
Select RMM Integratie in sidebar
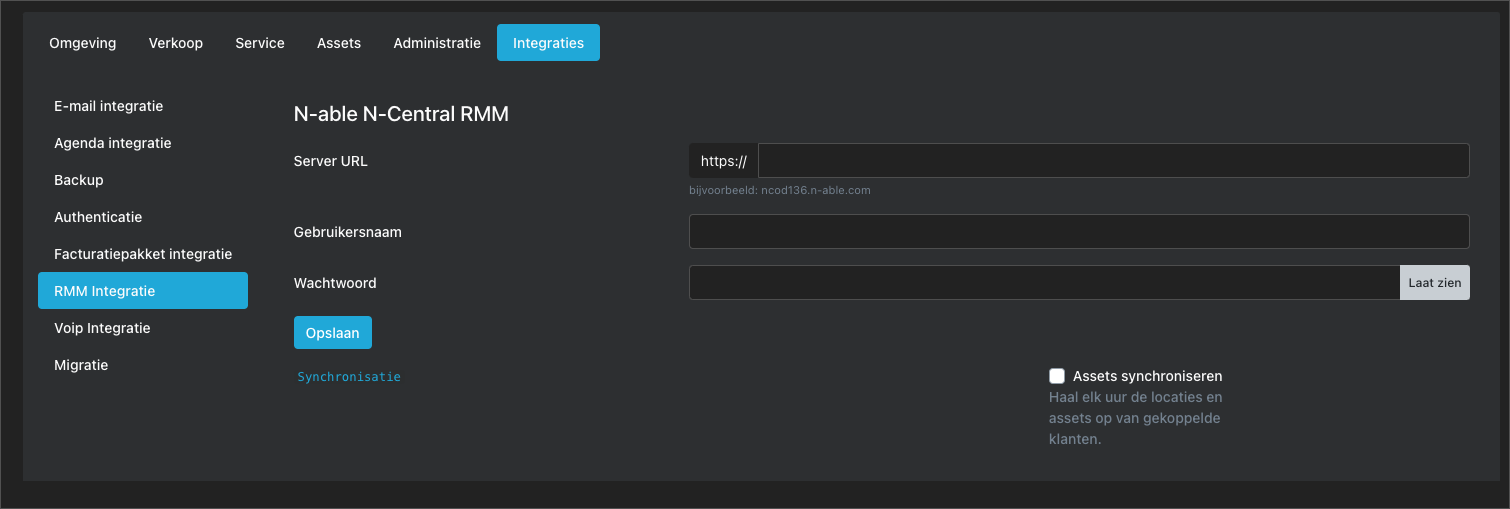pyautogui.click(x=143, y=291)
